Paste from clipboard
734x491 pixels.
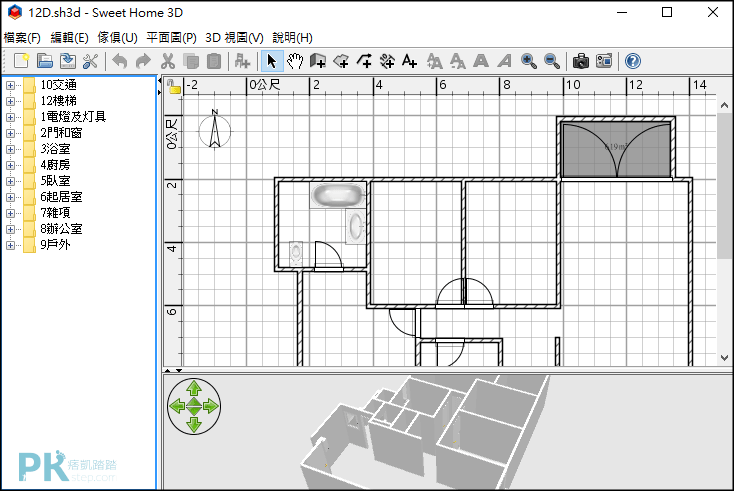213,61
